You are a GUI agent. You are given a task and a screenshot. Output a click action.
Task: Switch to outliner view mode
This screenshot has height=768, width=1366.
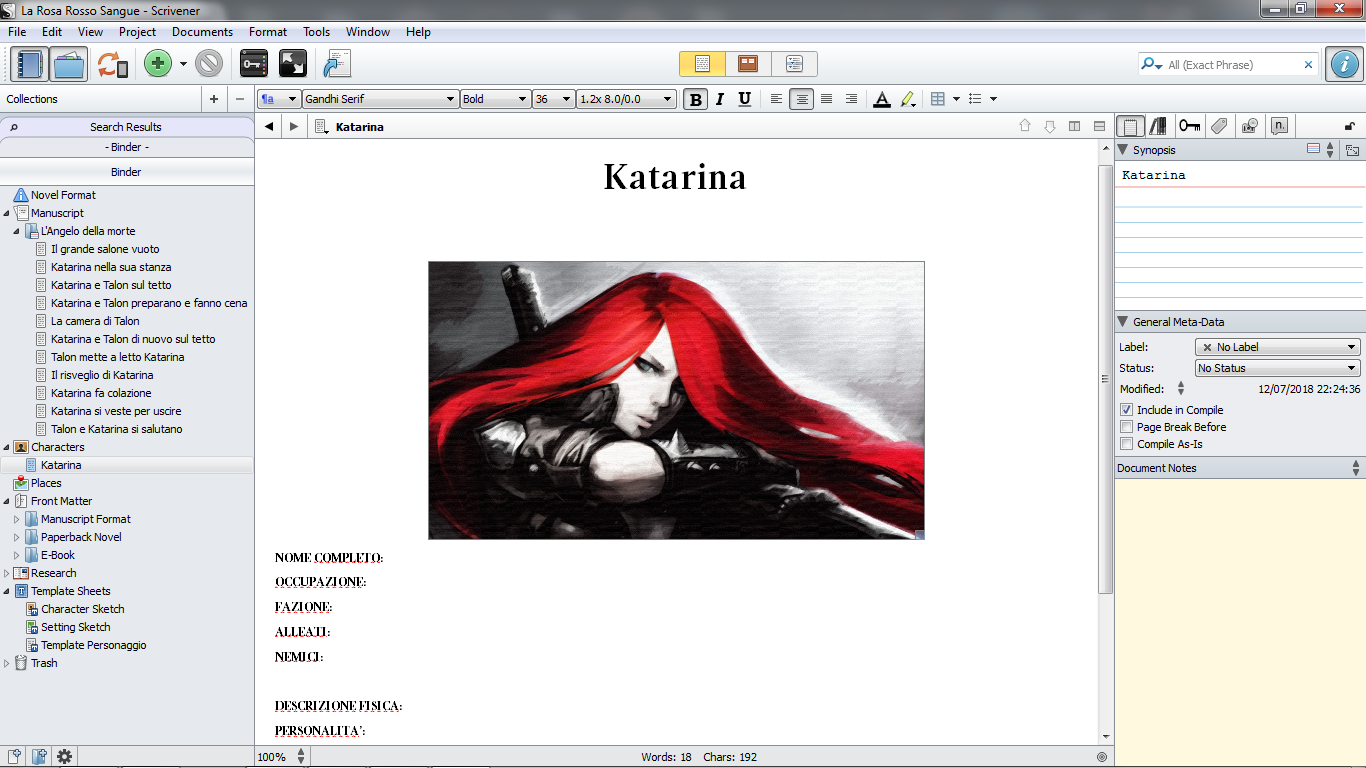pos(794,64)
